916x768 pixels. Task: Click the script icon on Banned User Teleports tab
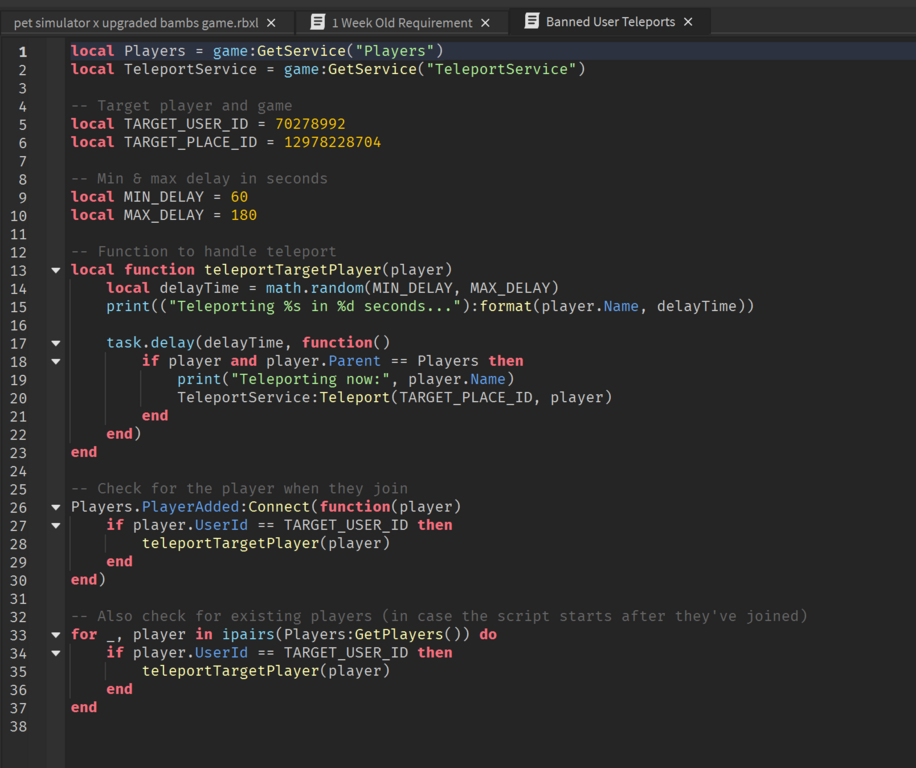[x=532, y=21]
